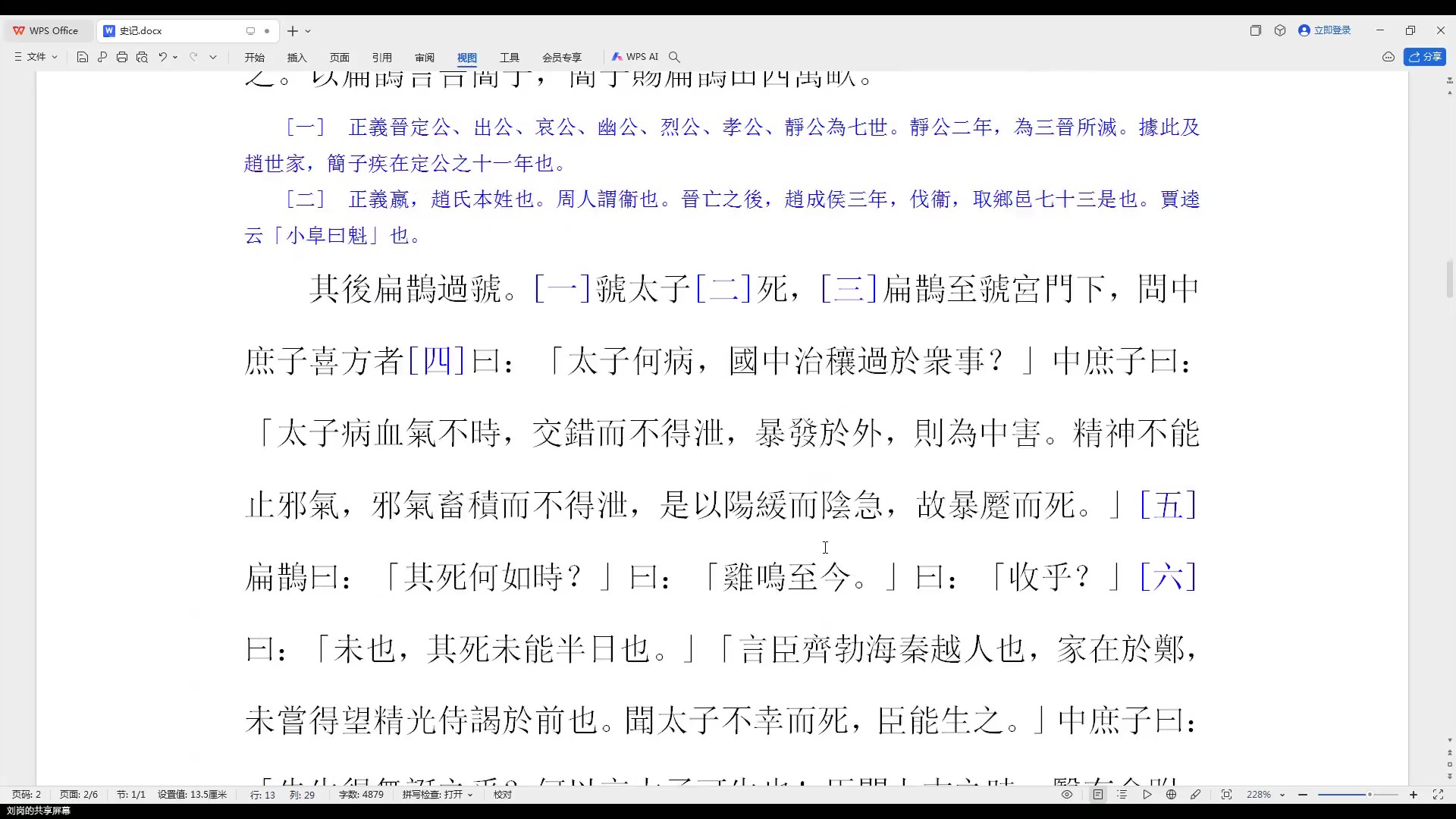Click 页码: 2 in the status bar
The width and height of the screenshot is (1456, 819).
[x=27, y=795]
